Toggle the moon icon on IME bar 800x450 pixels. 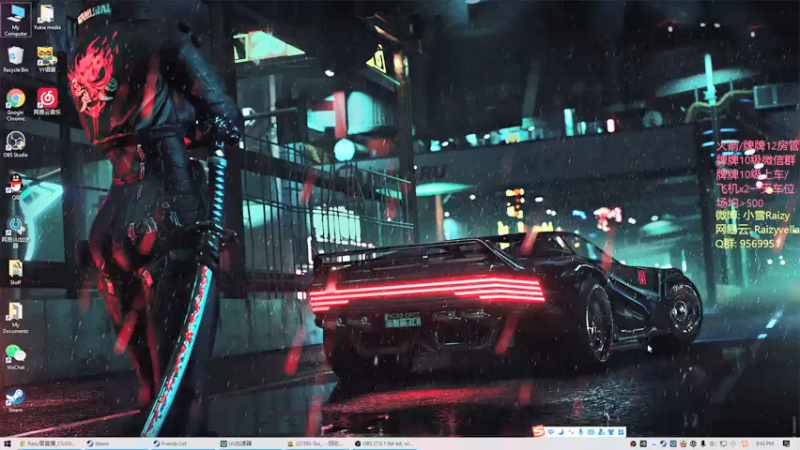[x=561, y=432]
